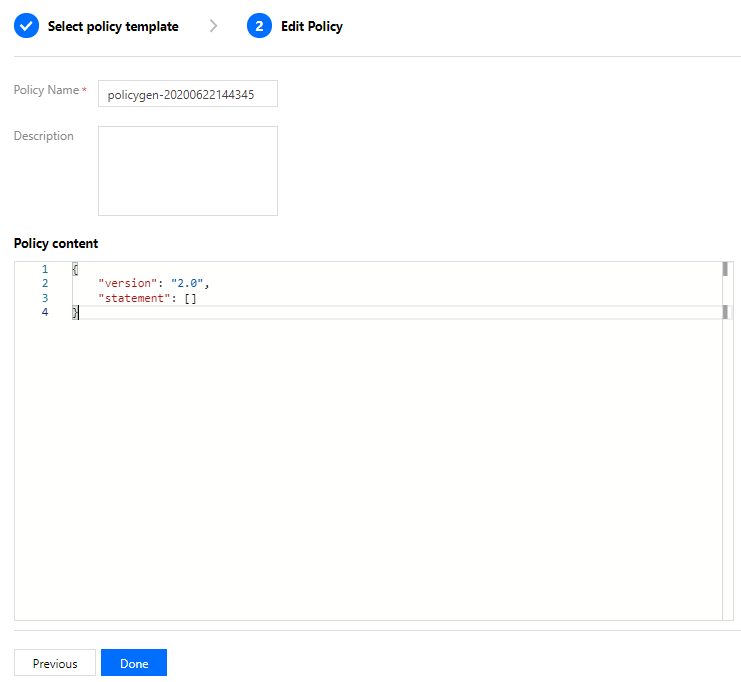Click the chevron arrow between steps
This screenshot has height=682, width=741.
[214, 26]
